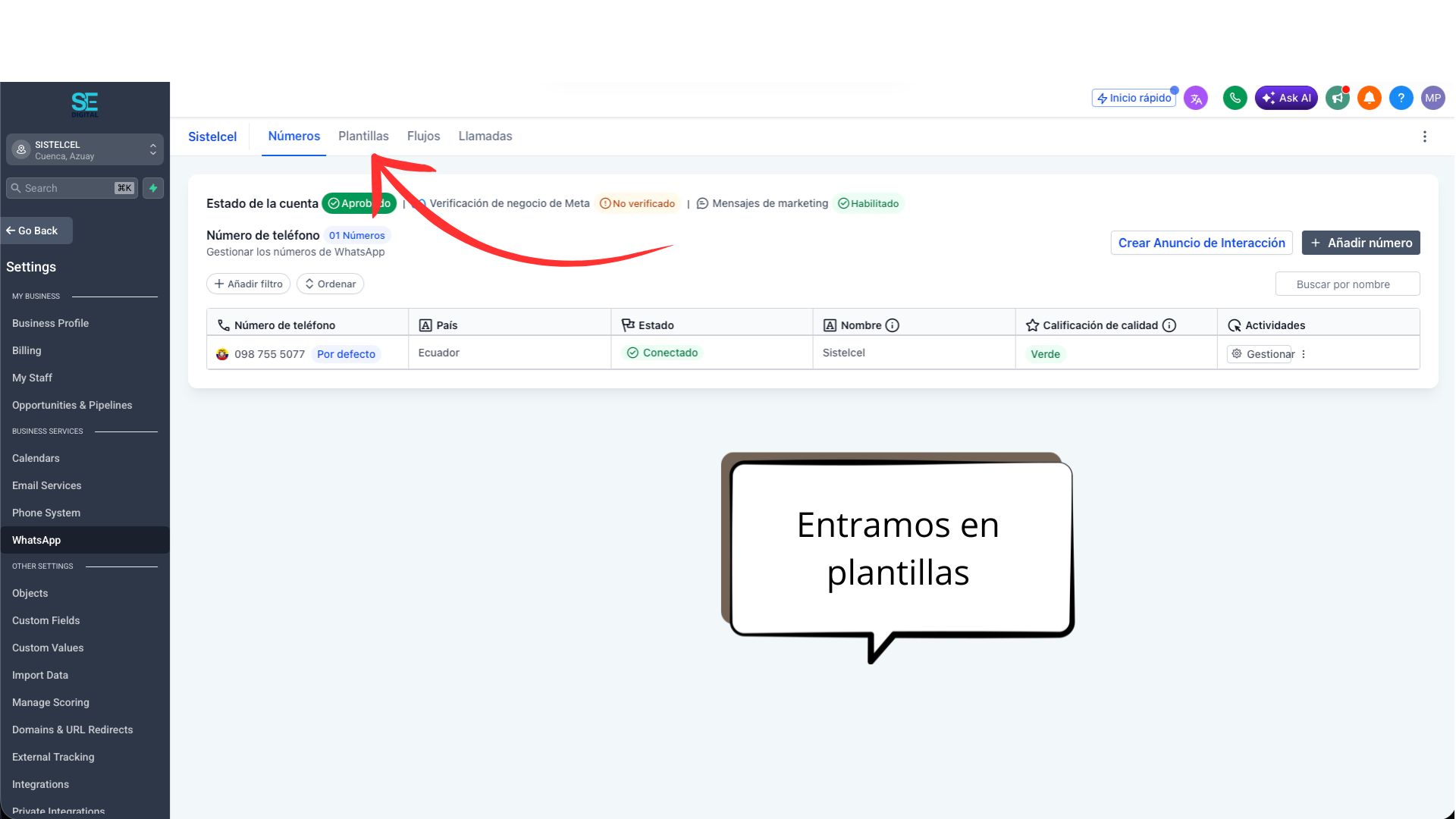1456x819 pixels.
Task: Click the green phone dialer icon
Action: tap(1235, 98)
